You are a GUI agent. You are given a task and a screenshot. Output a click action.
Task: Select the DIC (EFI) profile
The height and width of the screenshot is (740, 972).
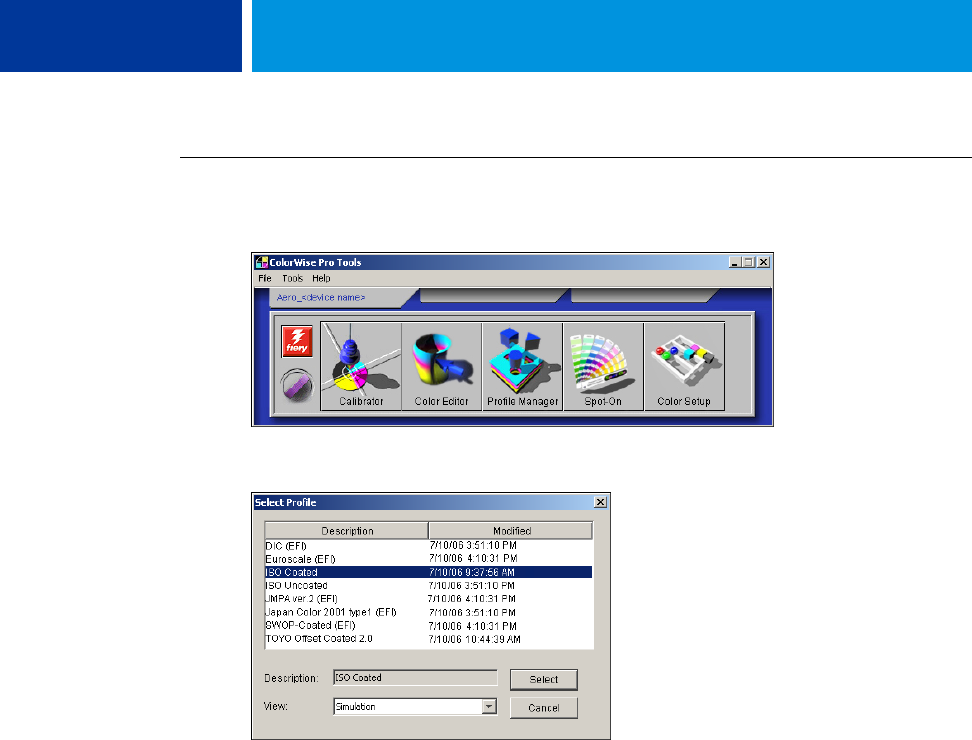(428, 545)
